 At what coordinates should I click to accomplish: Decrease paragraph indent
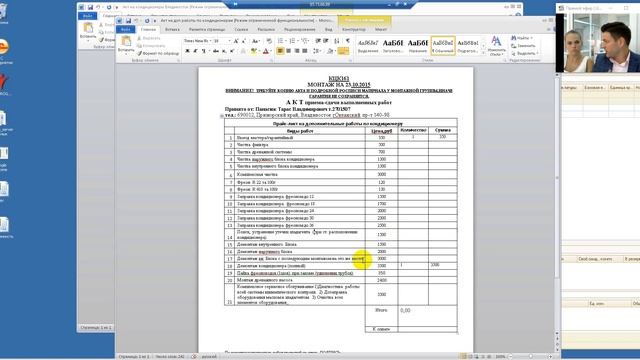tap(318, 41)
